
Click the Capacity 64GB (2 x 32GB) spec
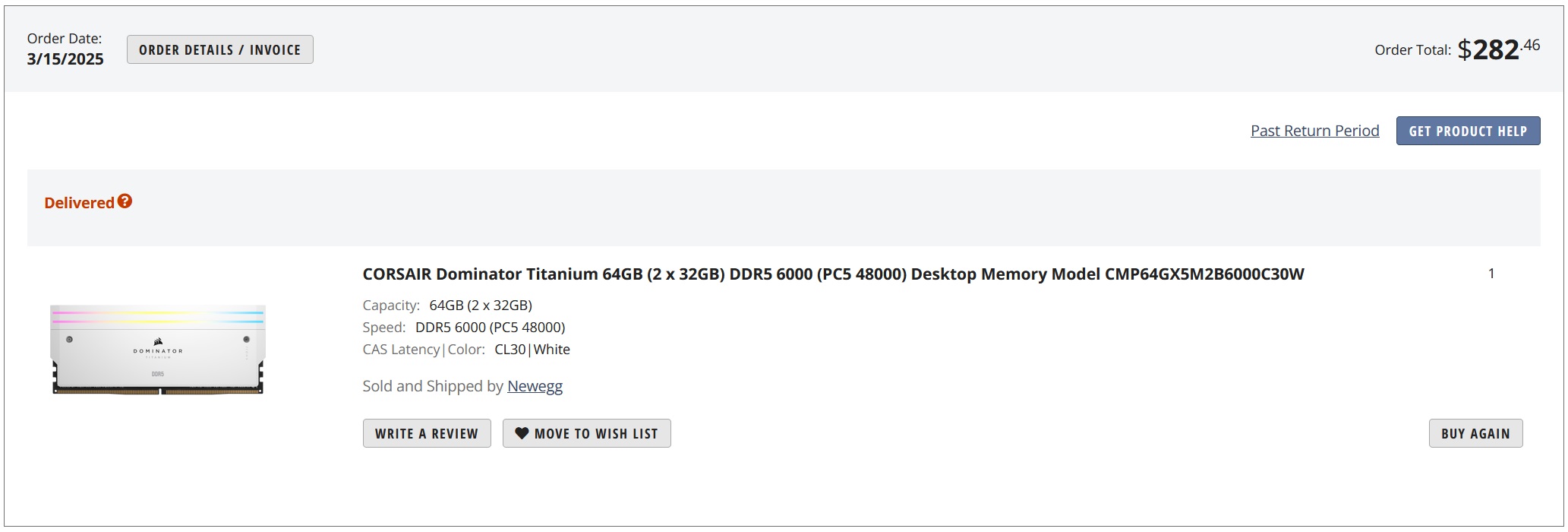(480, 306)
